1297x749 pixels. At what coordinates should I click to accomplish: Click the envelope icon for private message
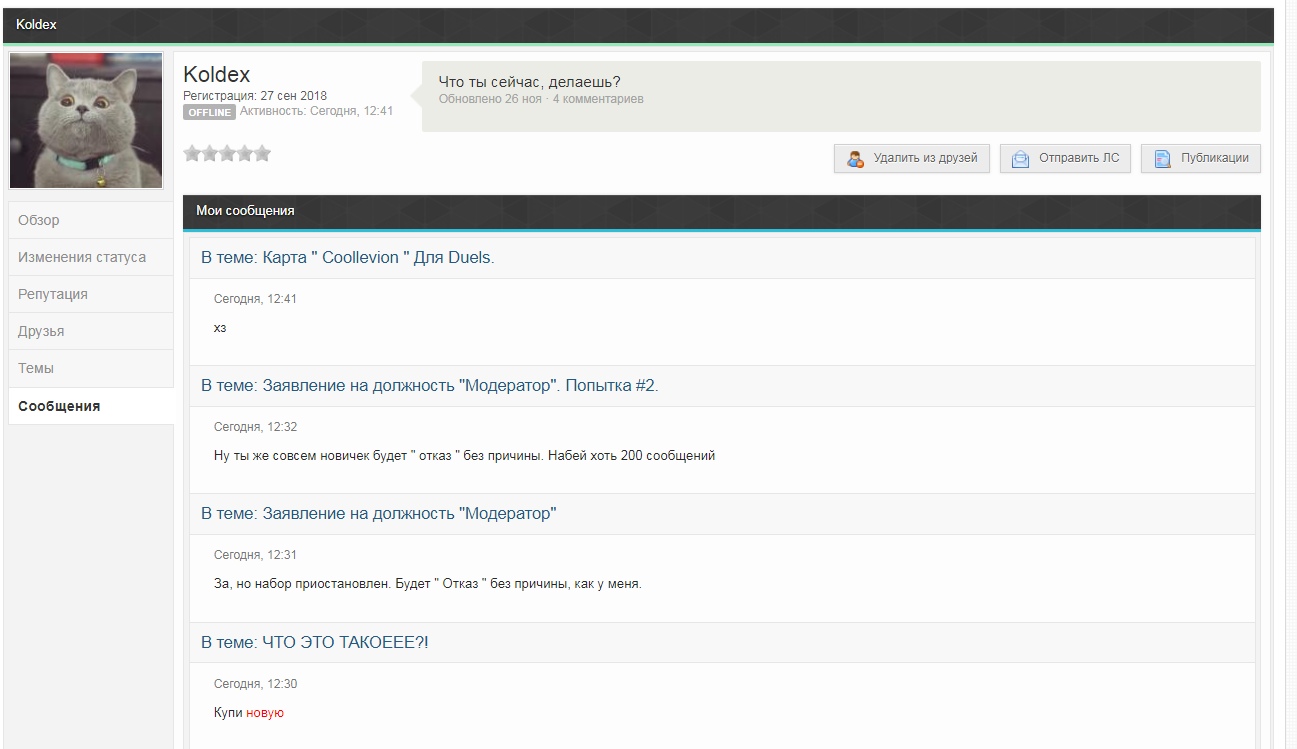(x=1020, y=159)
